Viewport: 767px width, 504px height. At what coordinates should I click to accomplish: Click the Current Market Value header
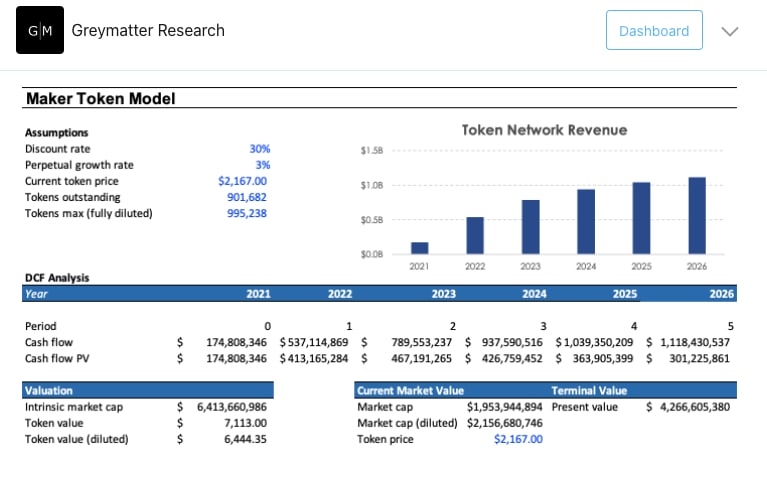(x=410, y=391)
